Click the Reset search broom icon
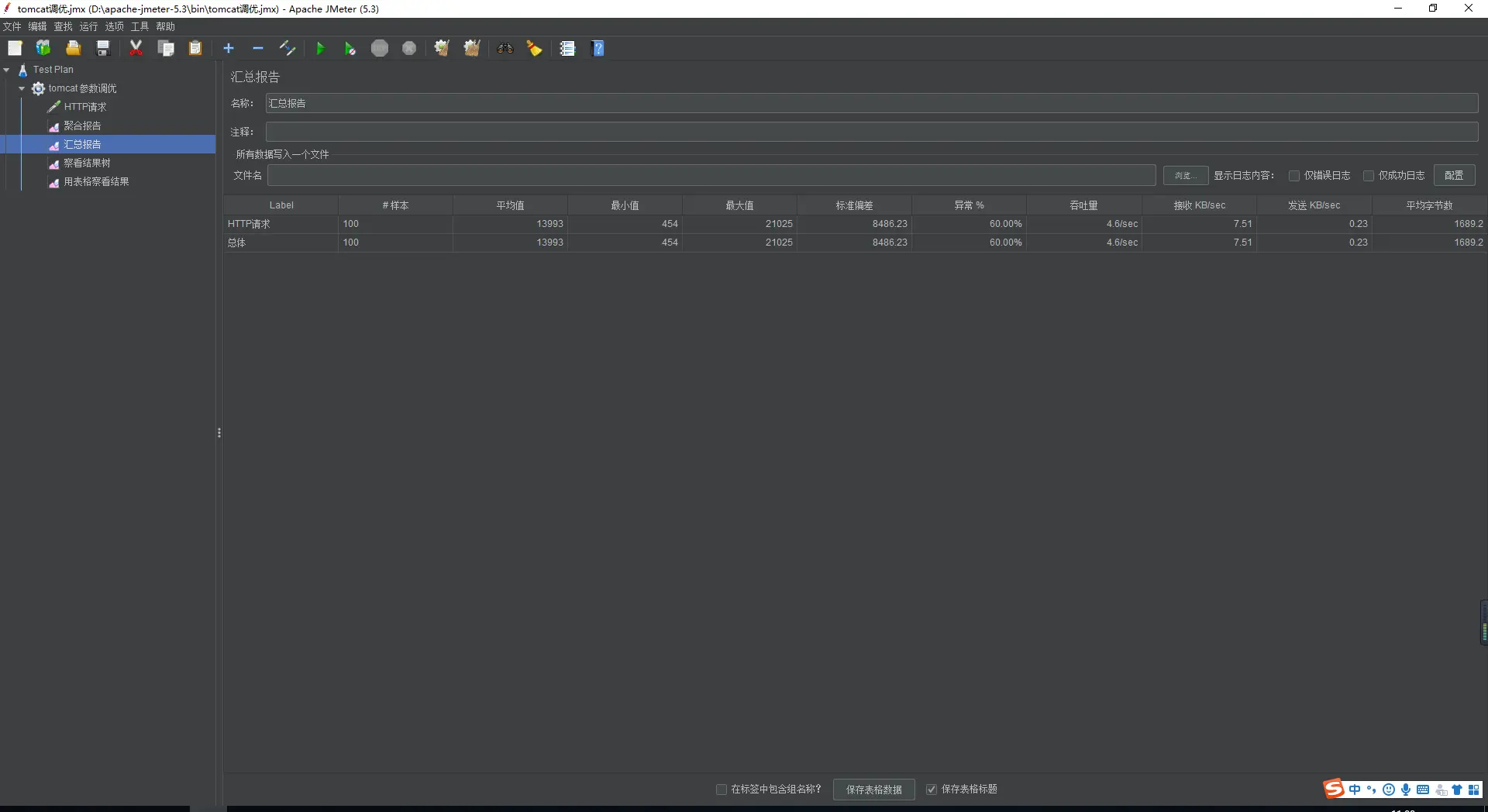1488x812 pixels. [x=534, y=48]
